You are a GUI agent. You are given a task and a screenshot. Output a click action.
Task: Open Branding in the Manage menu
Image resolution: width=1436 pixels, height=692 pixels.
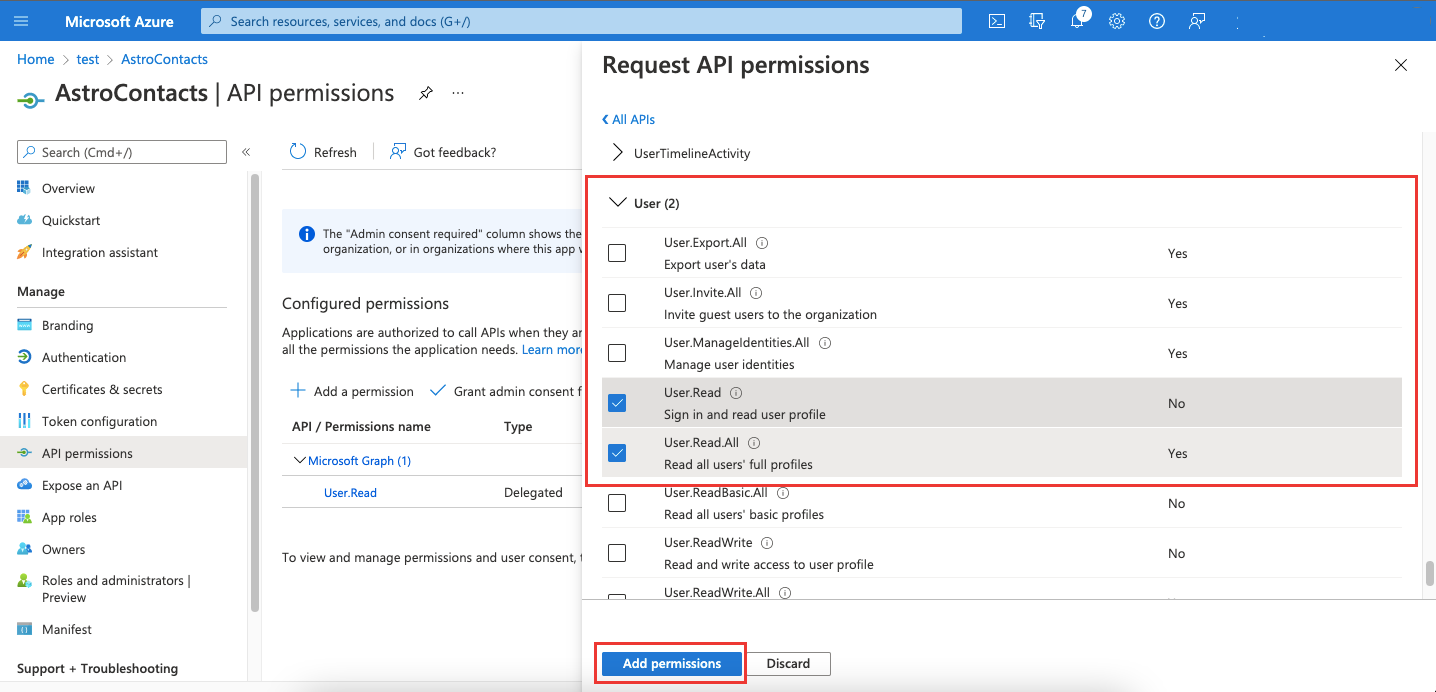(67, 325)
